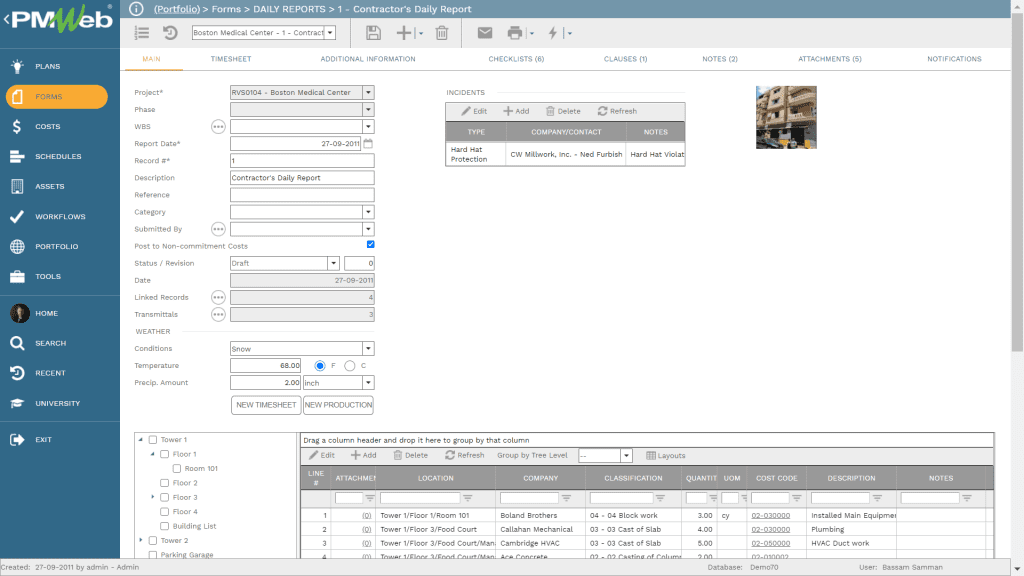The width and height of the screenshot is (1024, 576).
Task: Open the Transmittals ellipsis button
Action: point(218,314)
